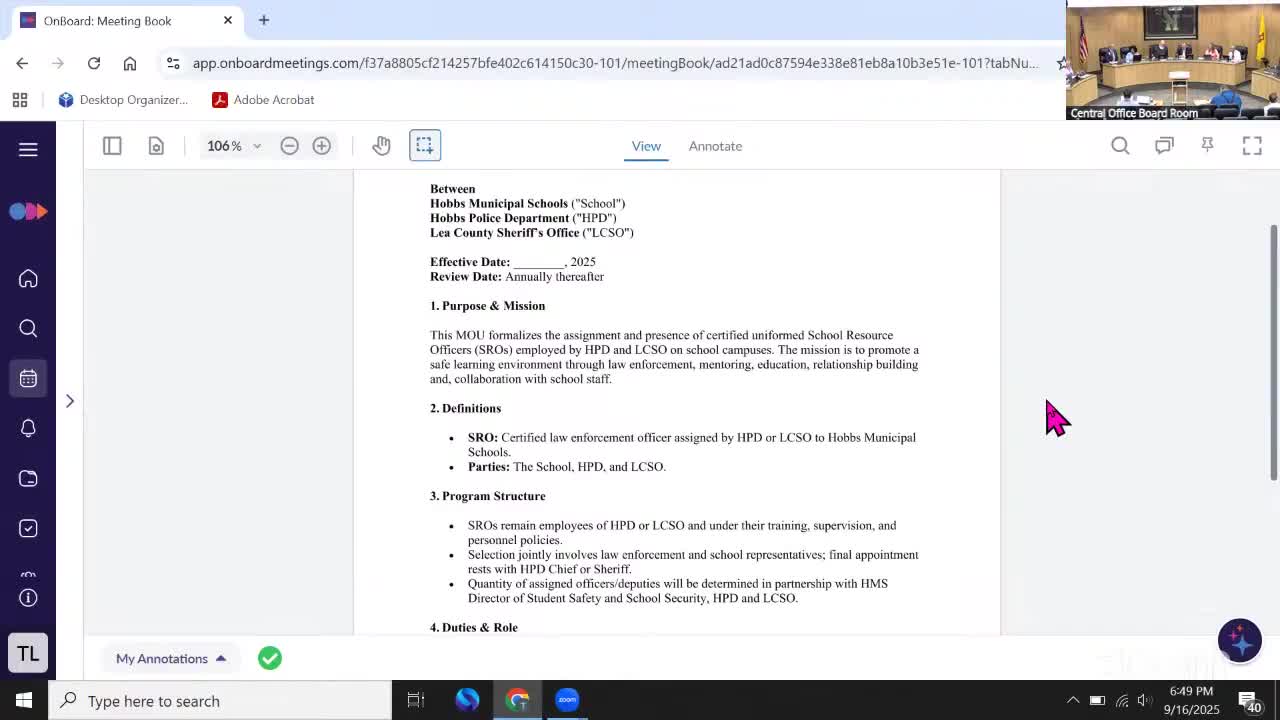The height and width of the screenshot is (720, 1280).
Task: Show hidden system tray icons
Action: [x=1073, y=700]
